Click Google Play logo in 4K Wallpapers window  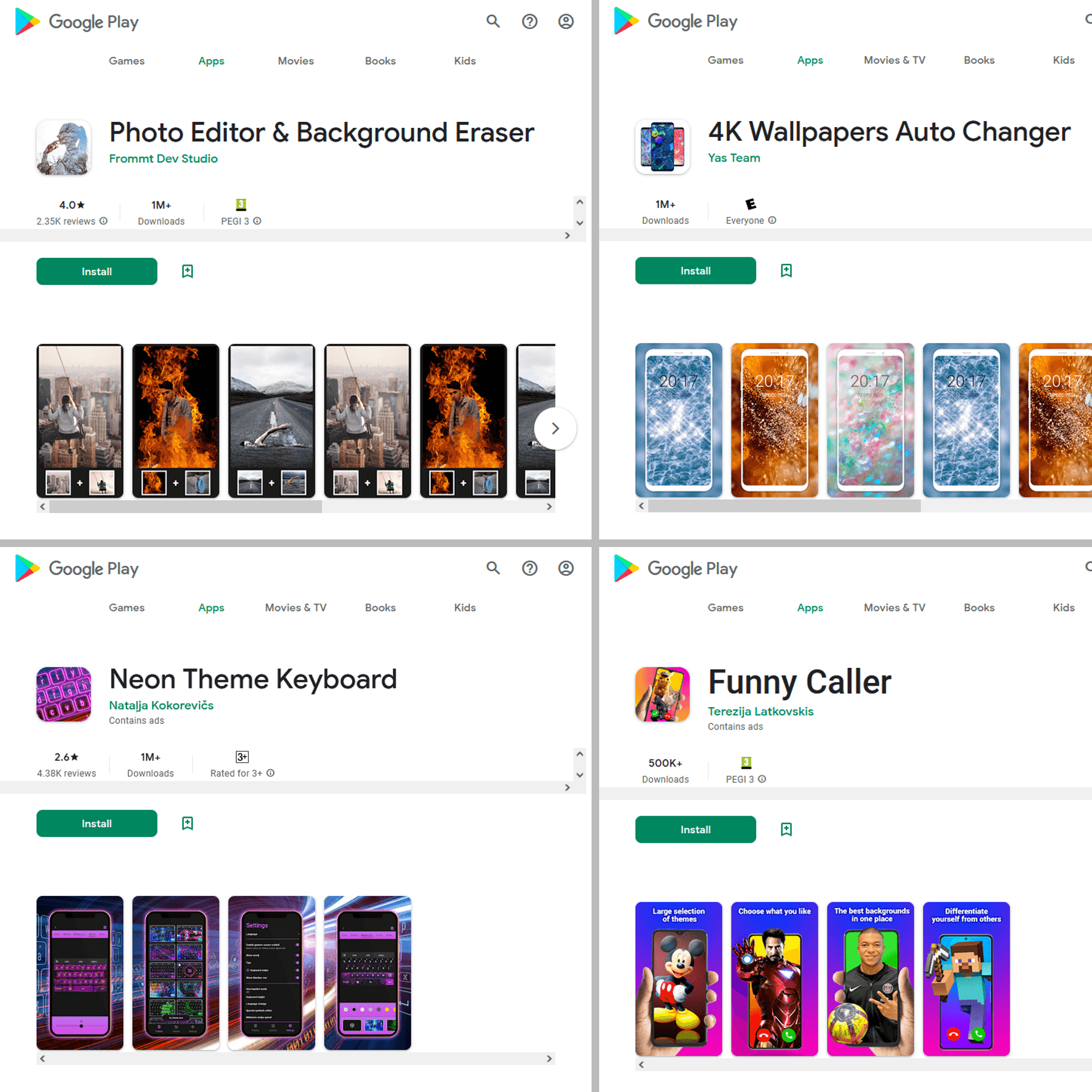675,21
